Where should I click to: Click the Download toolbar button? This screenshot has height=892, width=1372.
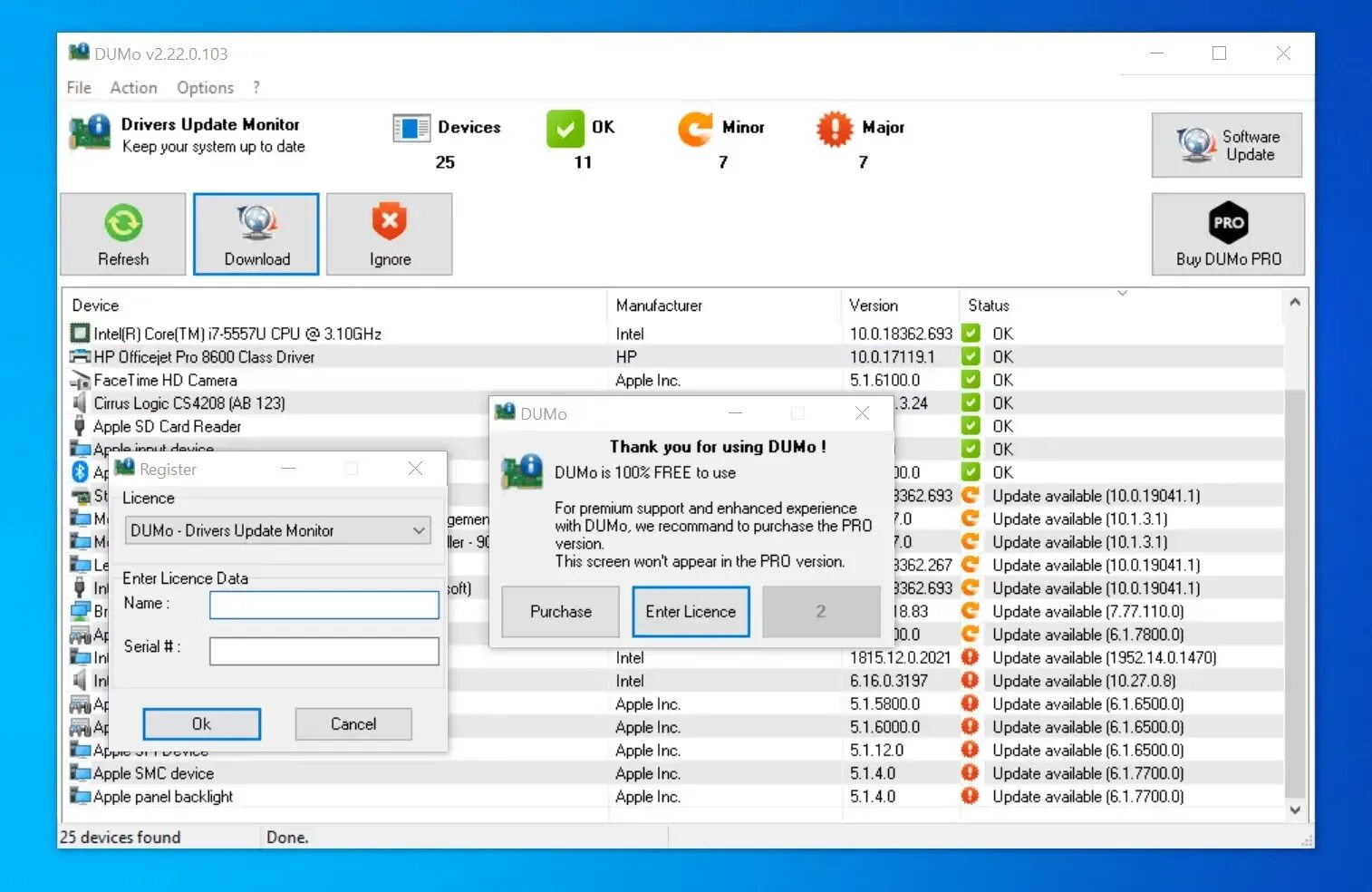[256, 234]
